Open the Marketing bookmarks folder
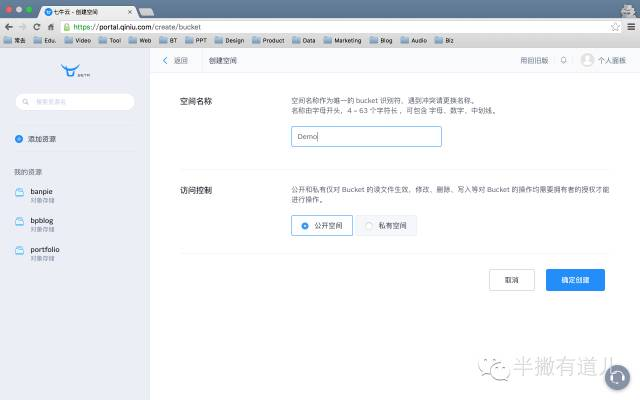Image resolution: width=640 pixels, height=400 pixels. pos(342,41)
